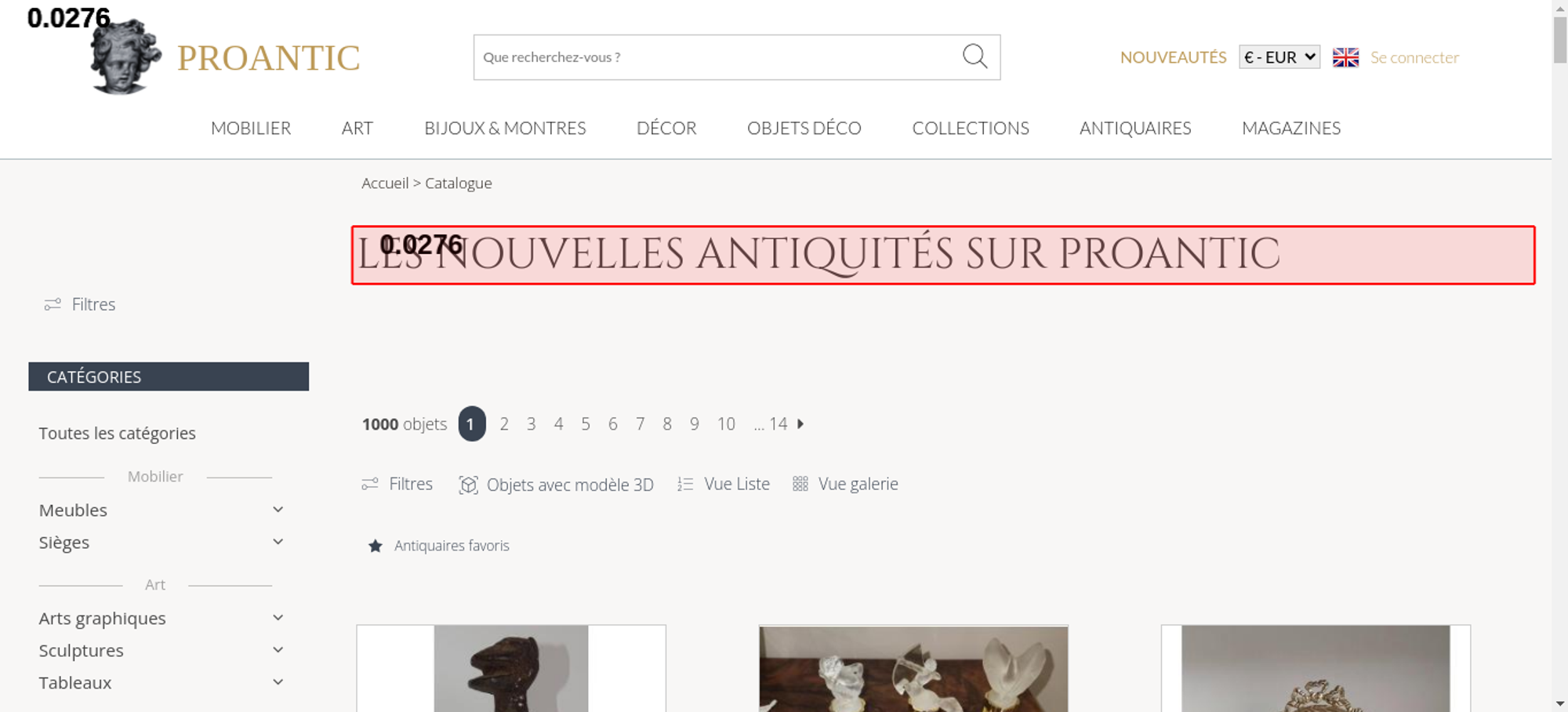1568x712 pixels.
Task: Go to next page arrow
Action: (800, 423)
